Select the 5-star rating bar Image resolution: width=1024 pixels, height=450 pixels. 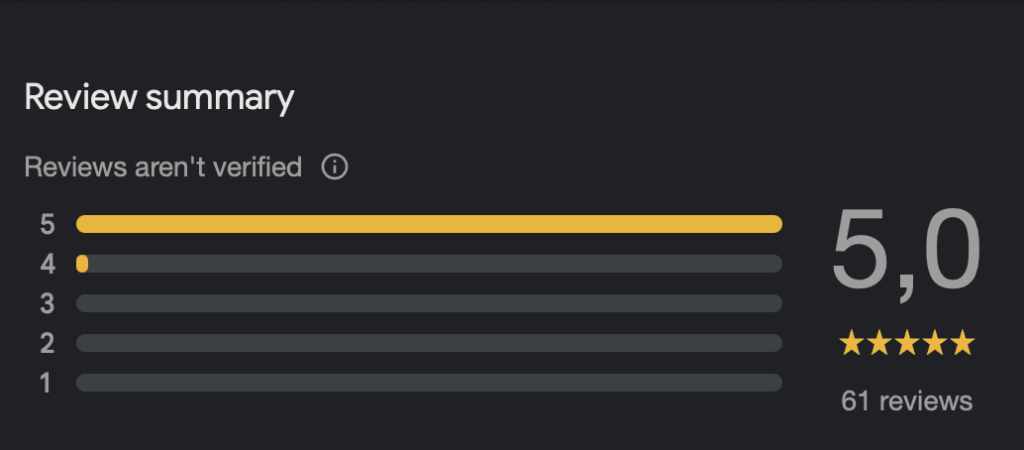(x=429, y=224)
